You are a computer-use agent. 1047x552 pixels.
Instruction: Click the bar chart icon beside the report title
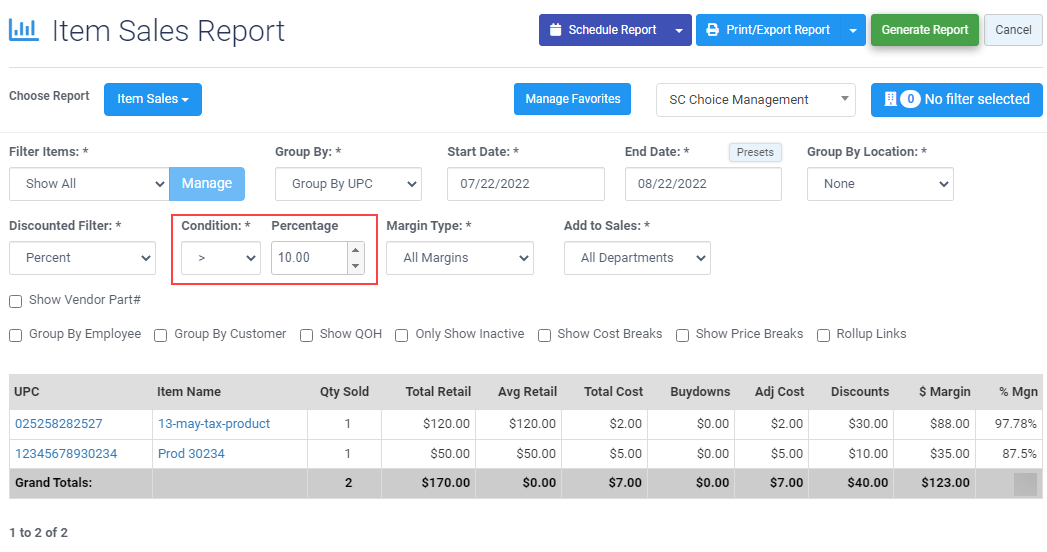click(x=24, y=30)
